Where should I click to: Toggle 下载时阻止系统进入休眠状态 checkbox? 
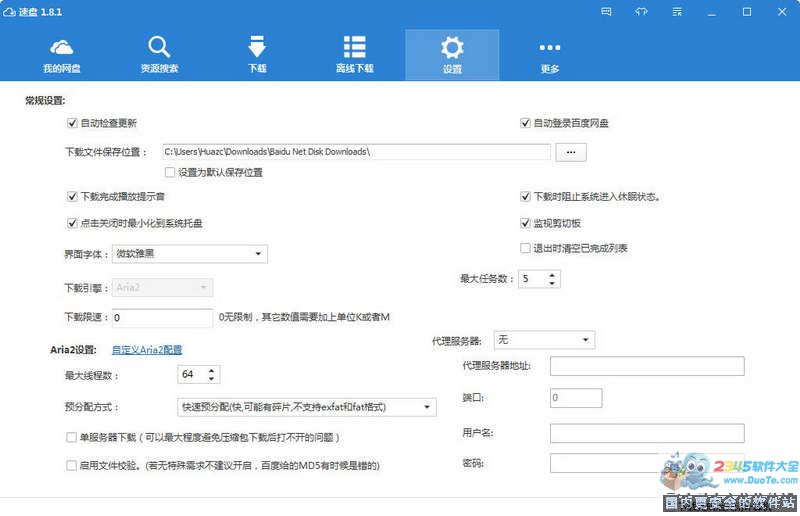pyautogui.click(x=525, y=196)
